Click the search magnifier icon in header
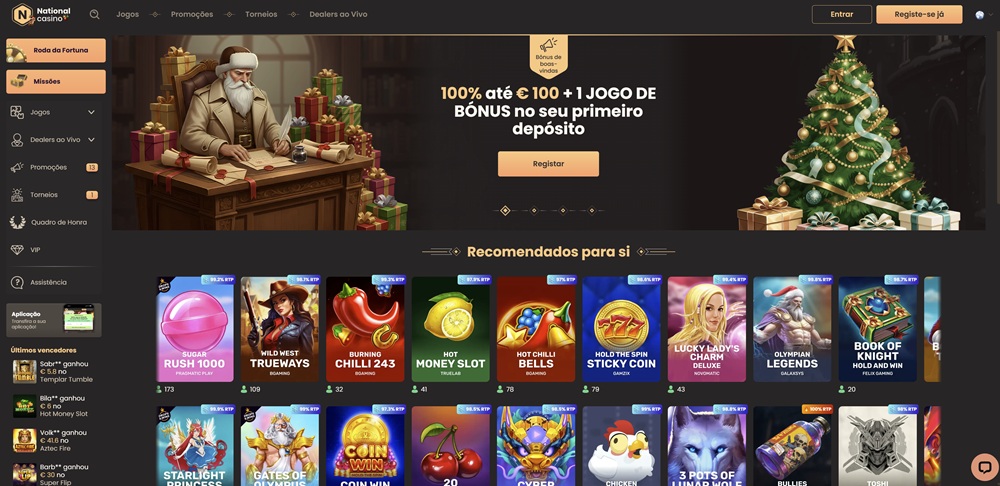Image resolution: width=1000 pixels, height=486 pixels. [94, 14]
